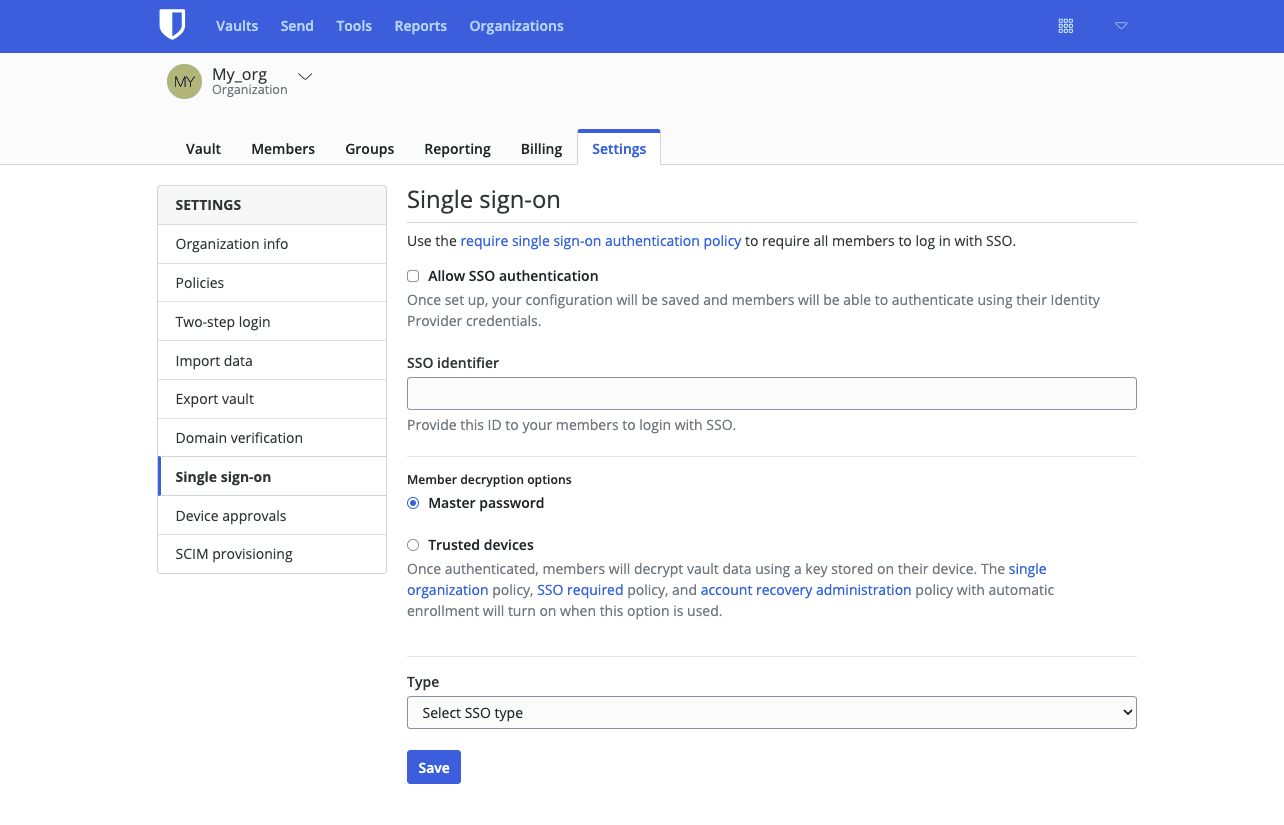Click the Single sign-on page heading

484,200
